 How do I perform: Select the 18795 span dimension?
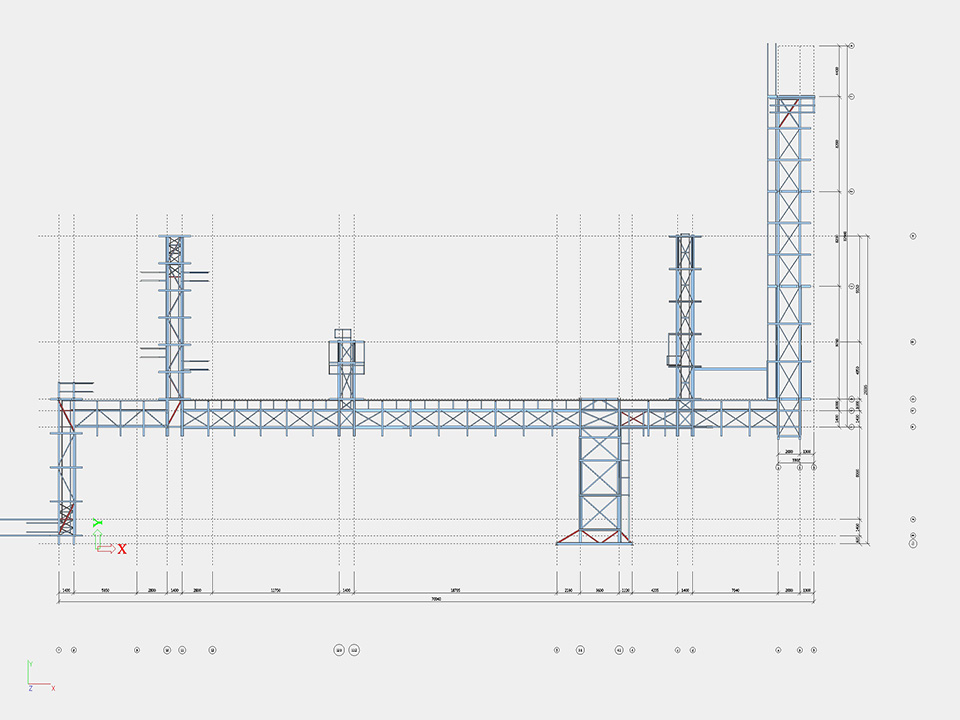[455, 591]
